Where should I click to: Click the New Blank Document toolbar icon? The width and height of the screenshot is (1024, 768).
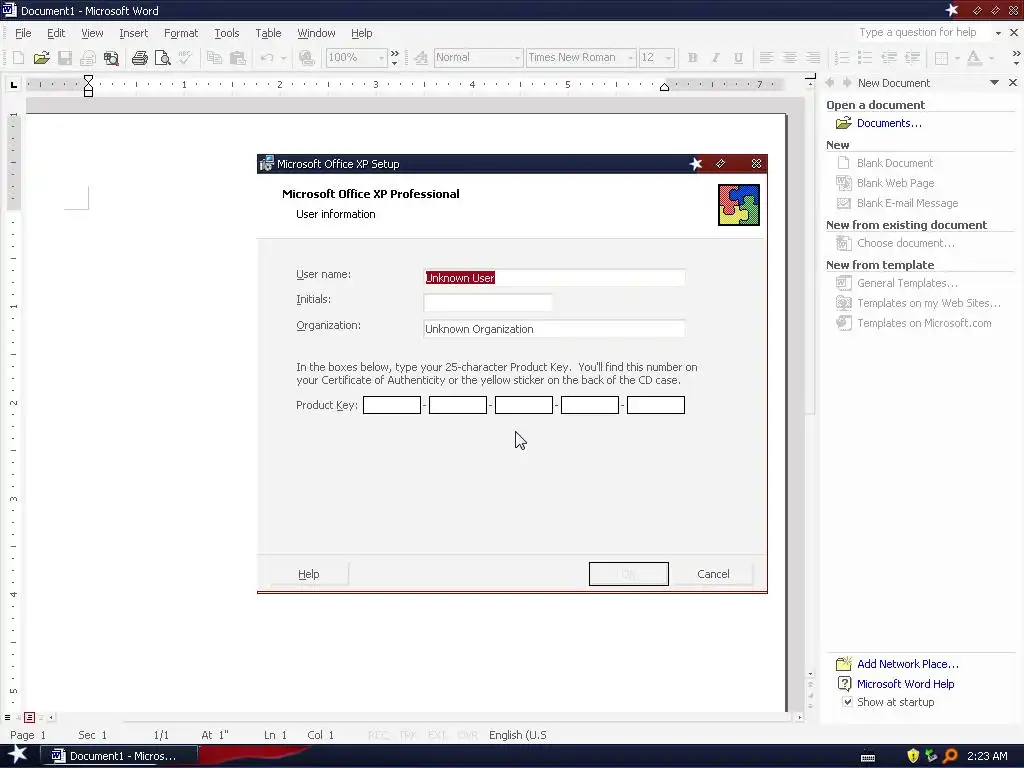pyautogui.click(x=18, y=58)
